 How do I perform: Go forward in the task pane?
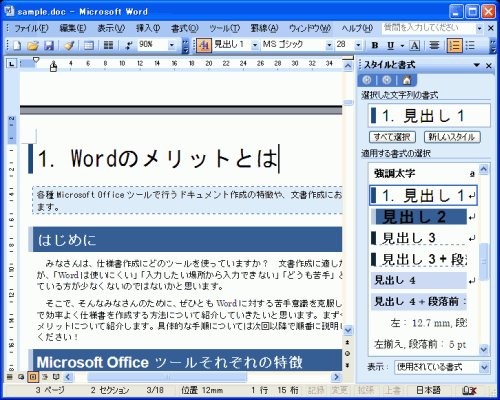(387, 80)
